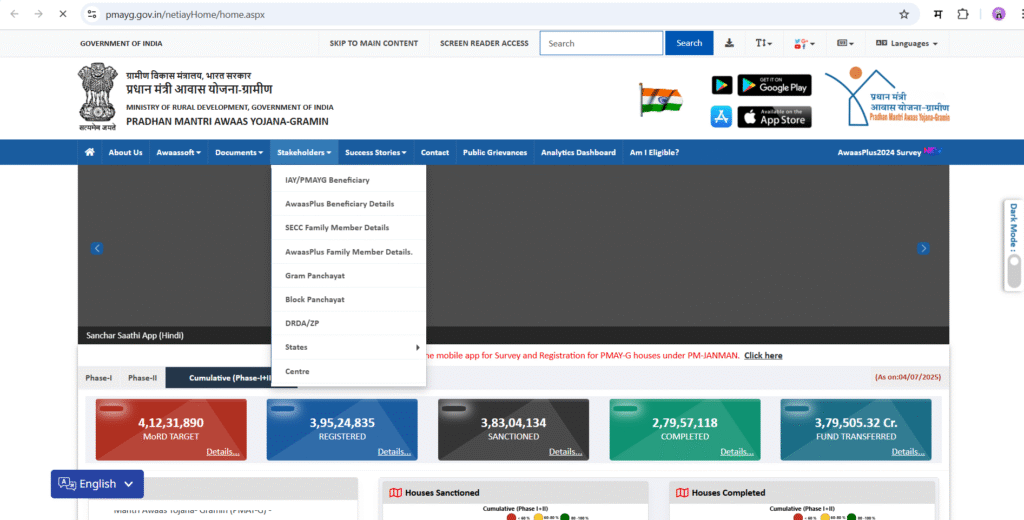Click the previous slide arrow on carousel

(97, 248)
